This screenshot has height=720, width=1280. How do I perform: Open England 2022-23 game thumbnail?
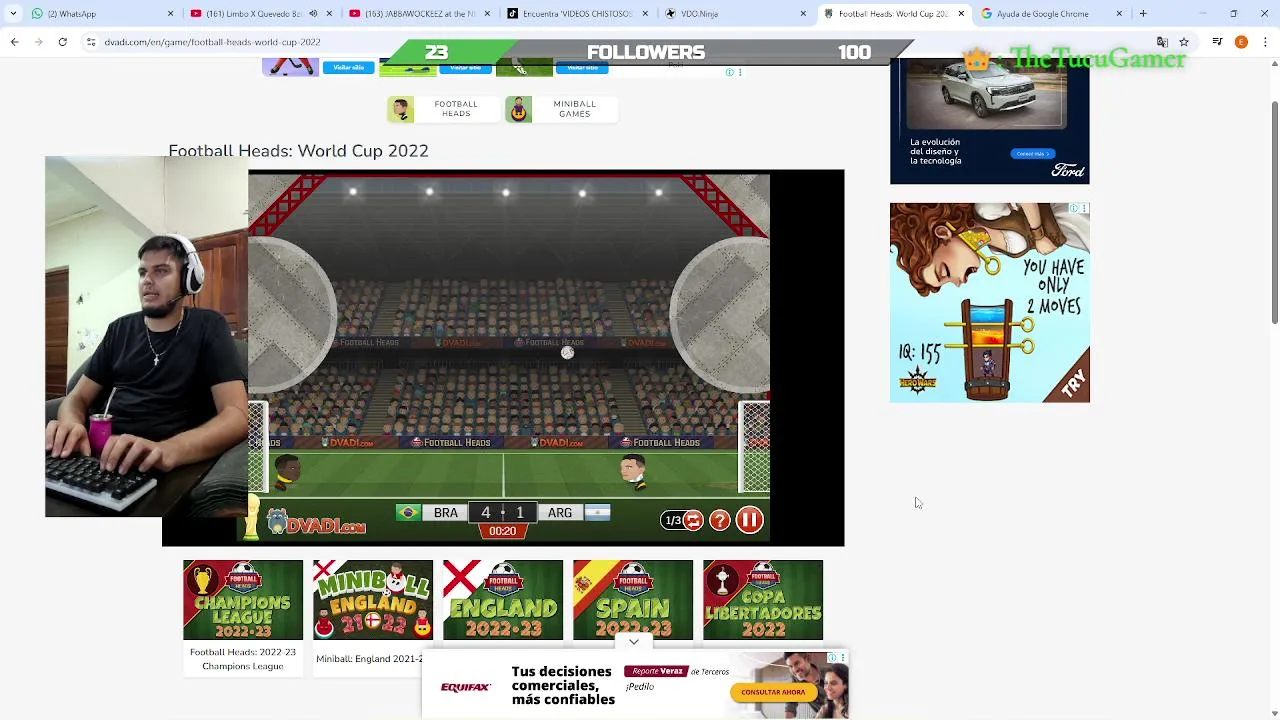(503, 600)
